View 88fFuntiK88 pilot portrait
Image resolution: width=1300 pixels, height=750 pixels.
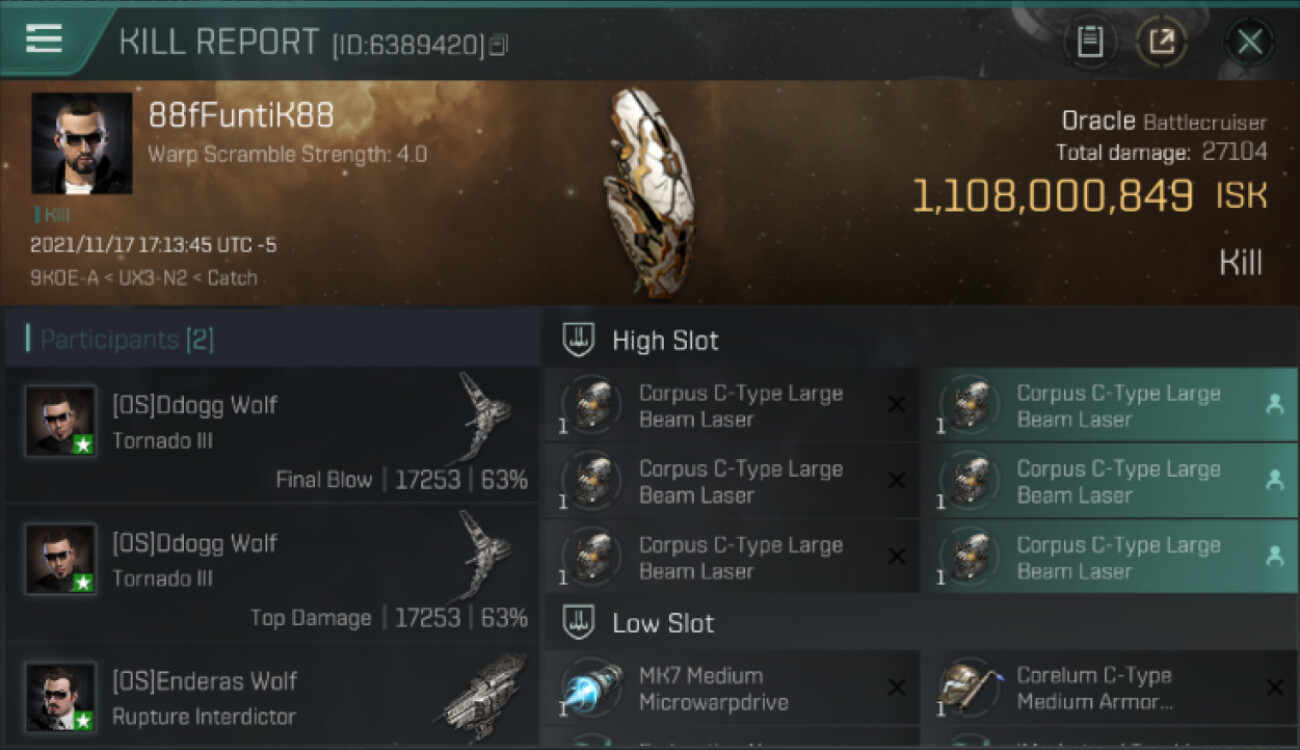pyautogui.click(x=82, y=143)
